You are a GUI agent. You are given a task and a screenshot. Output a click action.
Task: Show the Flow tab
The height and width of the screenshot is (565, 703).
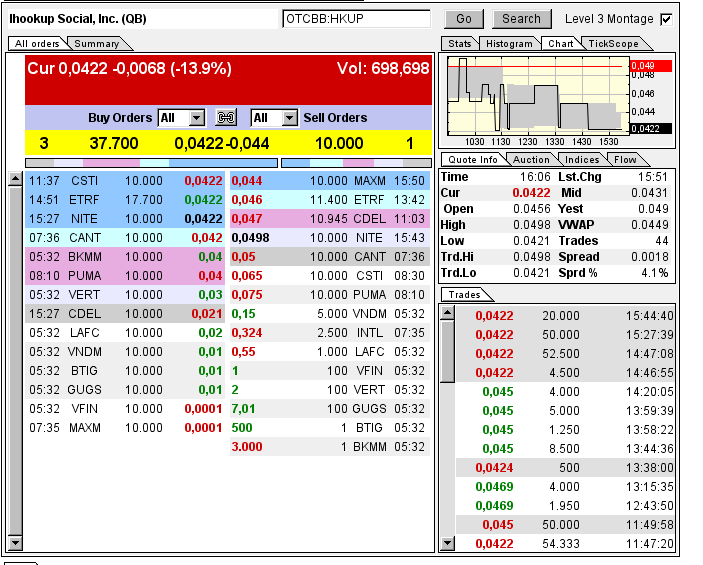coord(626,160)
